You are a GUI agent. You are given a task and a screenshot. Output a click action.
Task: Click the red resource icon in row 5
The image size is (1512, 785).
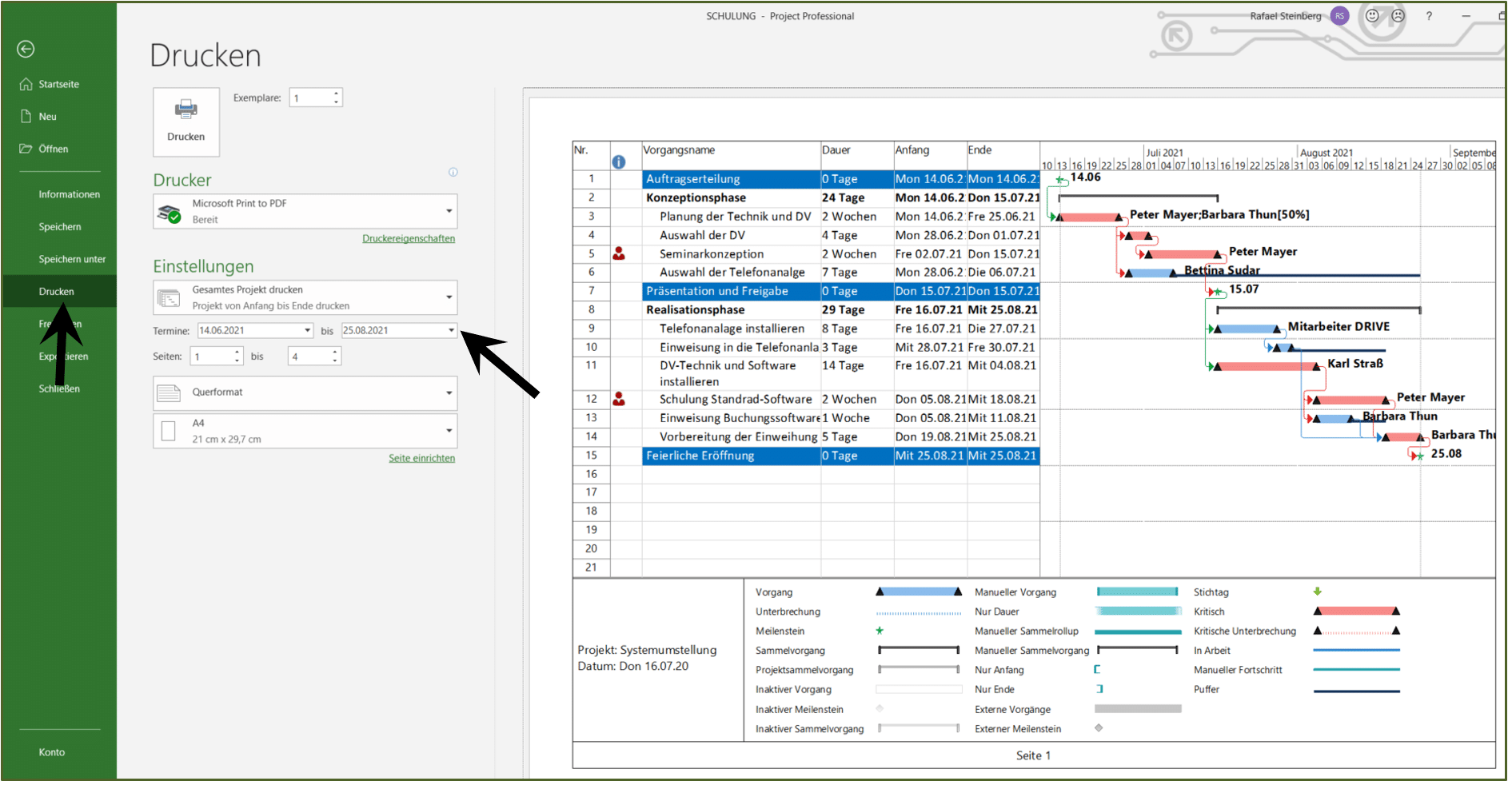[x=619, y=254]
